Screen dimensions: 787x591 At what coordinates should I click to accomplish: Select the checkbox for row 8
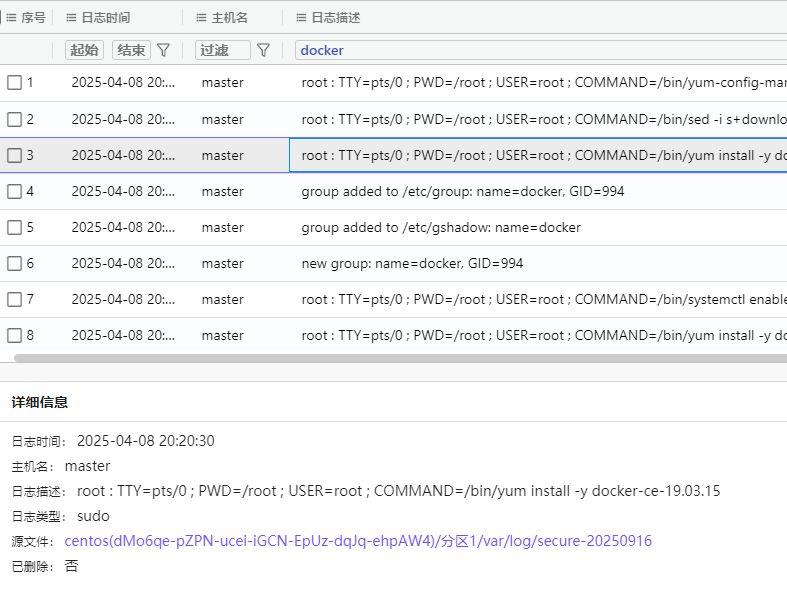(x=14, y=335)
